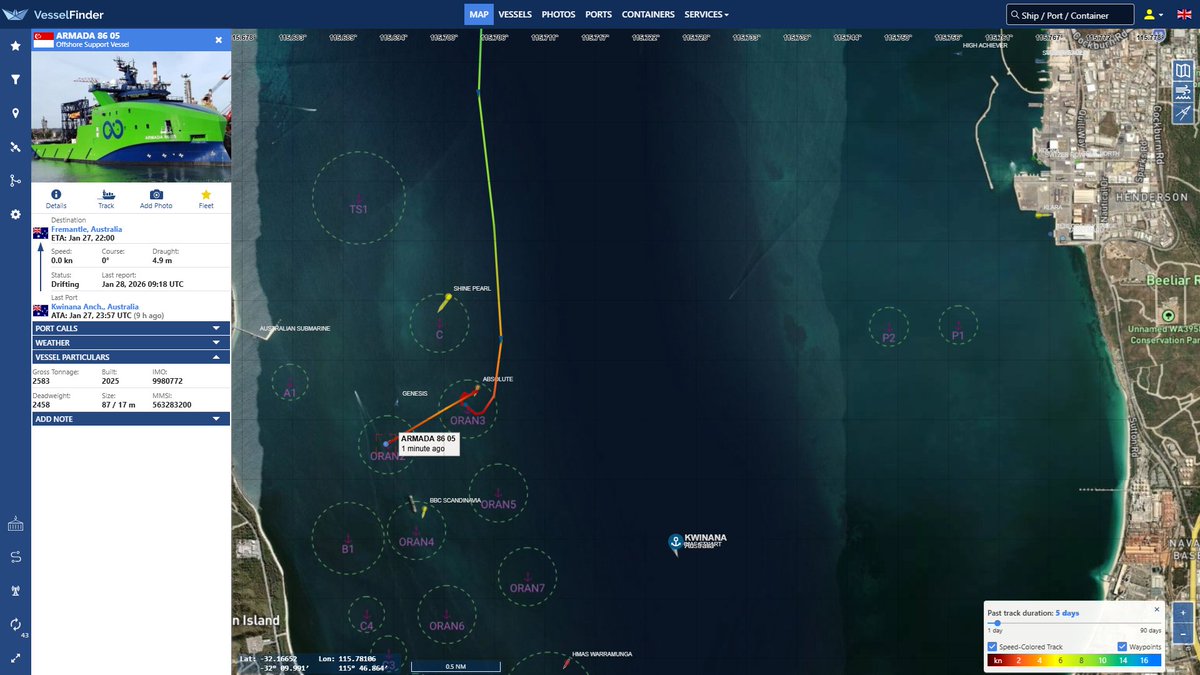Zoom in the map with plus button
Screen dimensions: 1200x675
click(x=1183, y=612)
